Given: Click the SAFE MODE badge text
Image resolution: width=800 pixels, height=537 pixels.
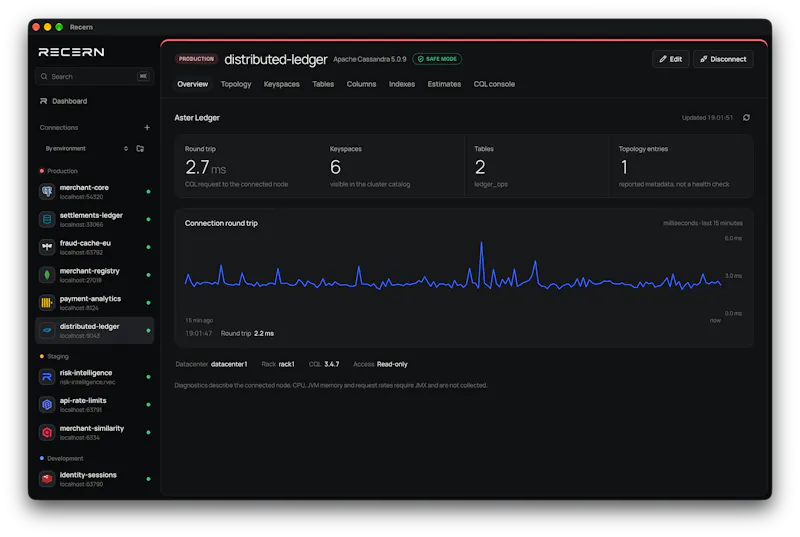Looking at the screenshot, I should tap(441, 59).
